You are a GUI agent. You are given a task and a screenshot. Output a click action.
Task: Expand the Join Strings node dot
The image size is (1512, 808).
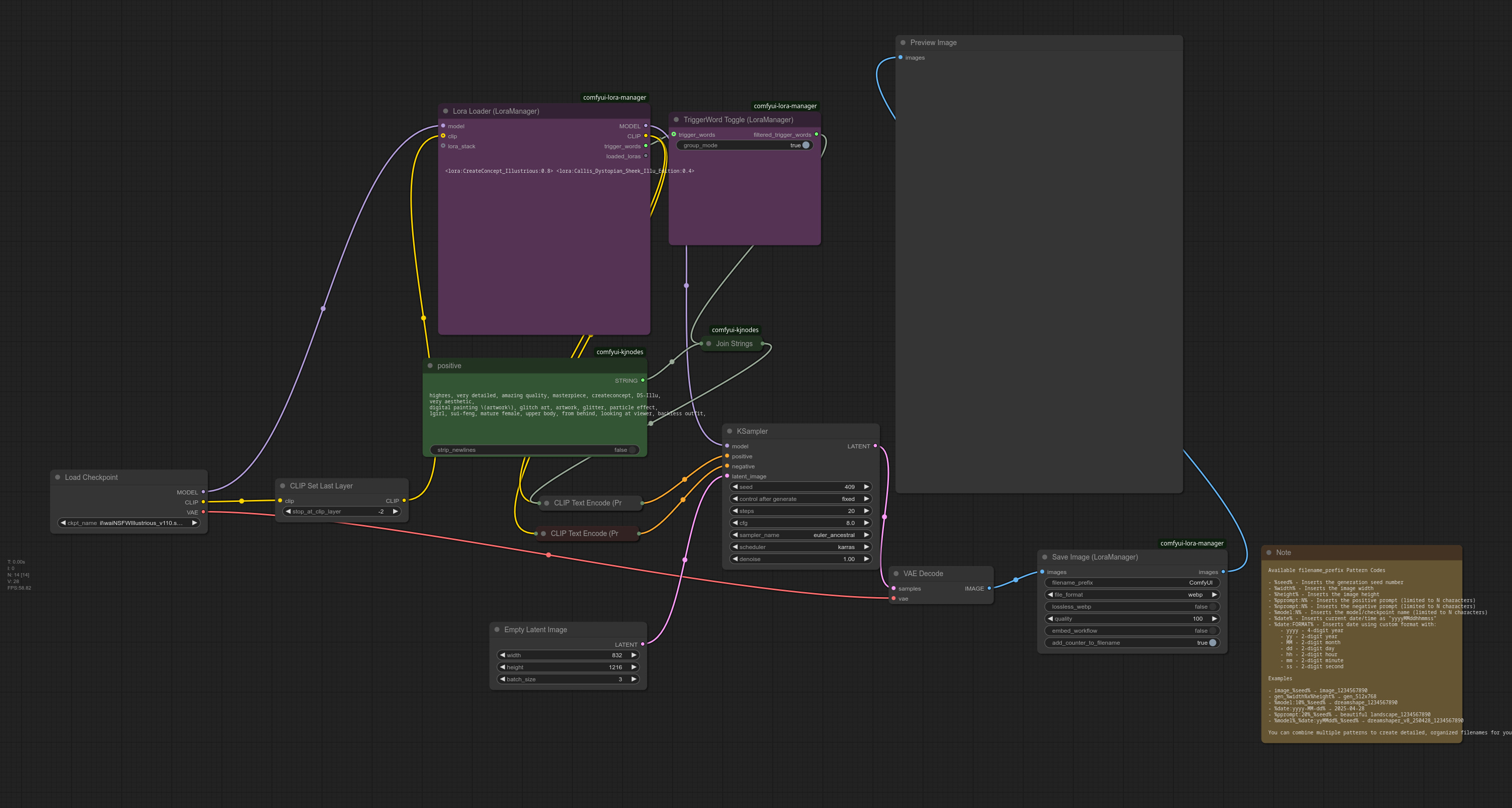(x=709, y=344)
